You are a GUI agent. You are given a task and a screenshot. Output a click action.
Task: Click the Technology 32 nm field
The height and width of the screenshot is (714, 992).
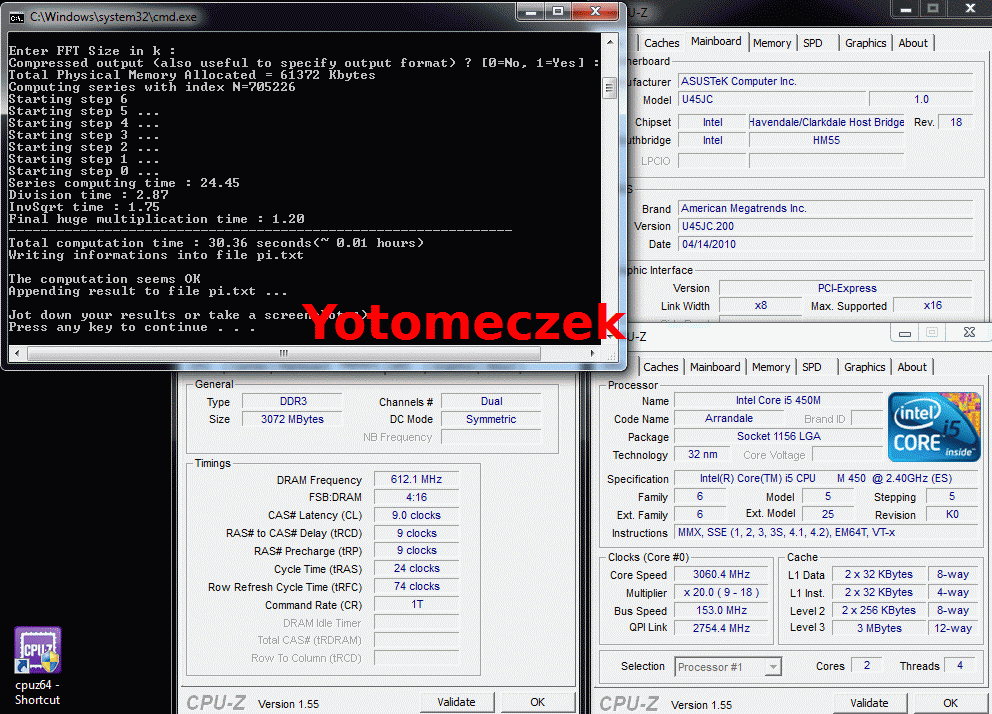(702, 455)
